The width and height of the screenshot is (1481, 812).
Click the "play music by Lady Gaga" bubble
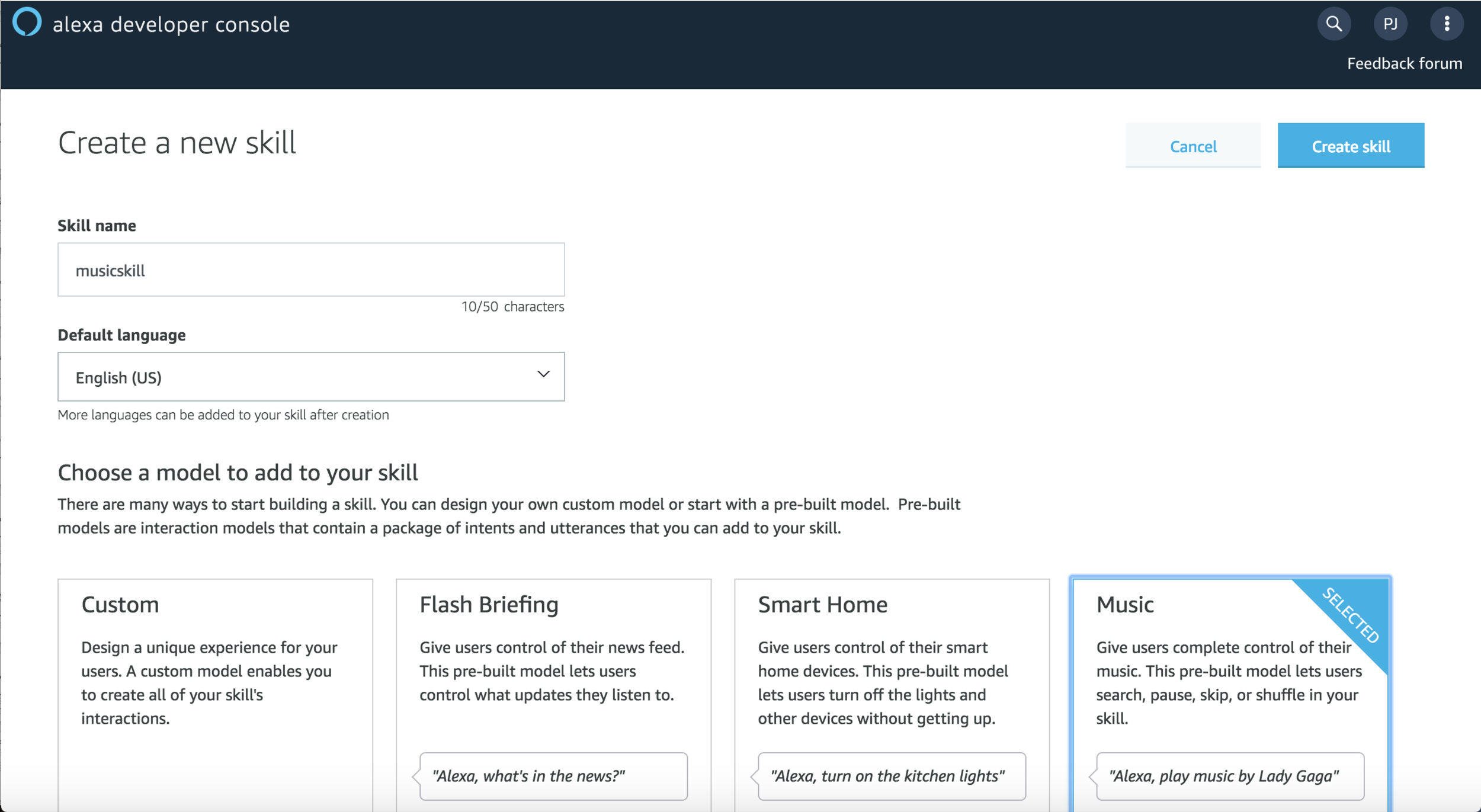tap(1230, 776)
